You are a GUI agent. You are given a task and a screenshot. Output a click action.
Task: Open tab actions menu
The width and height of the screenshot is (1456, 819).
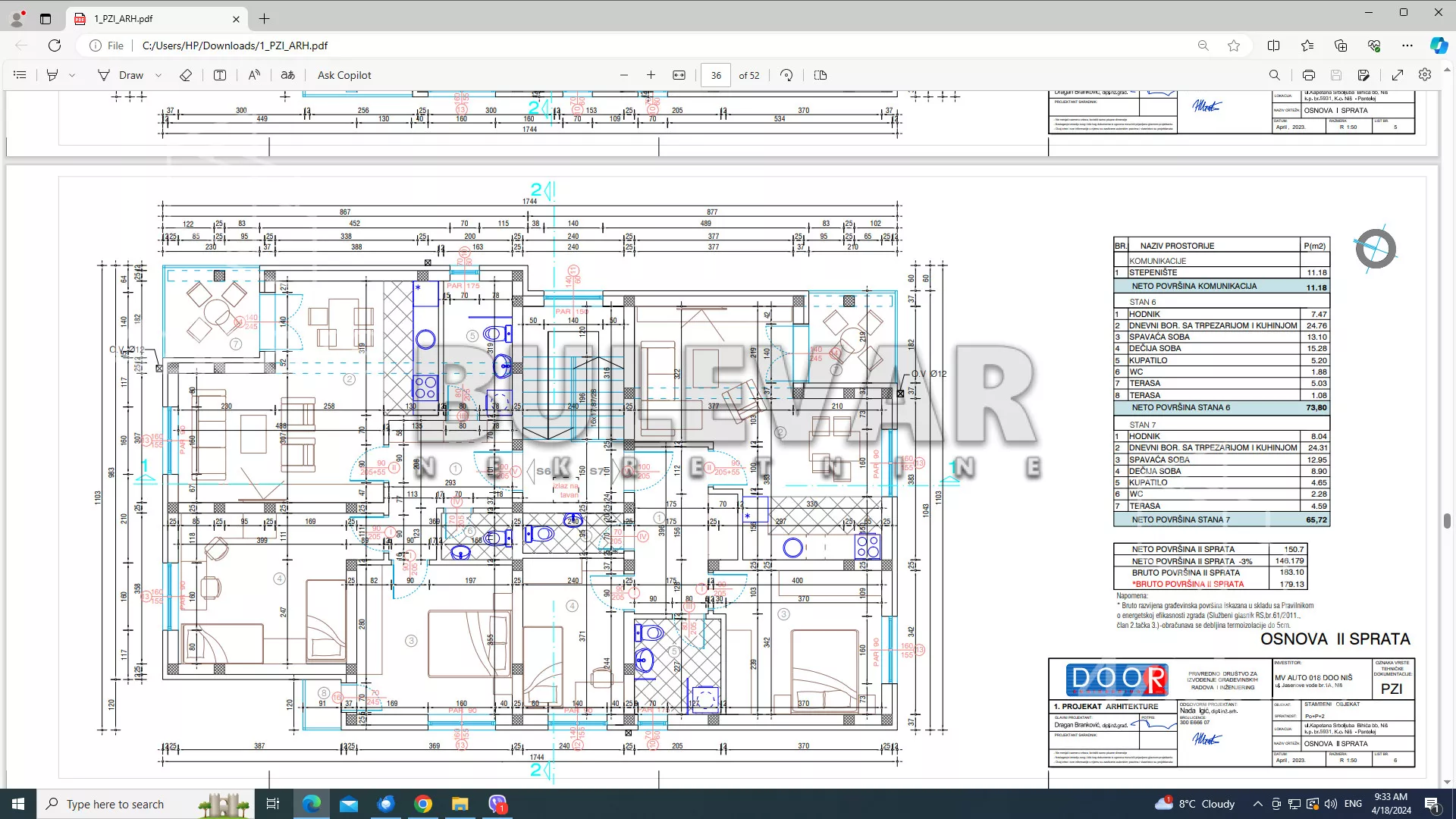[x=45, y=19]
